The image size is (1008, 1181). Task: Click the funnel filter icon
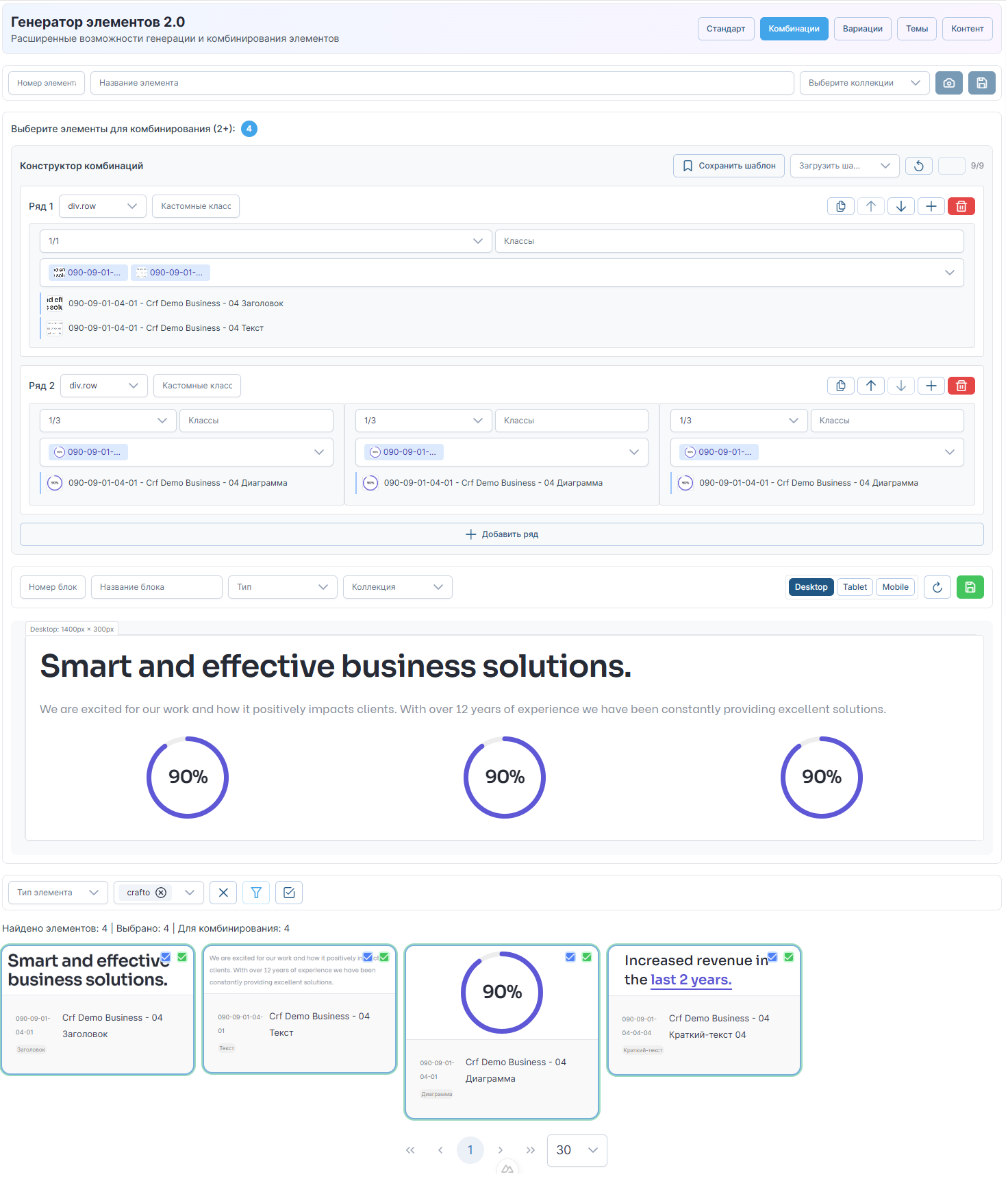coord(256,893)
